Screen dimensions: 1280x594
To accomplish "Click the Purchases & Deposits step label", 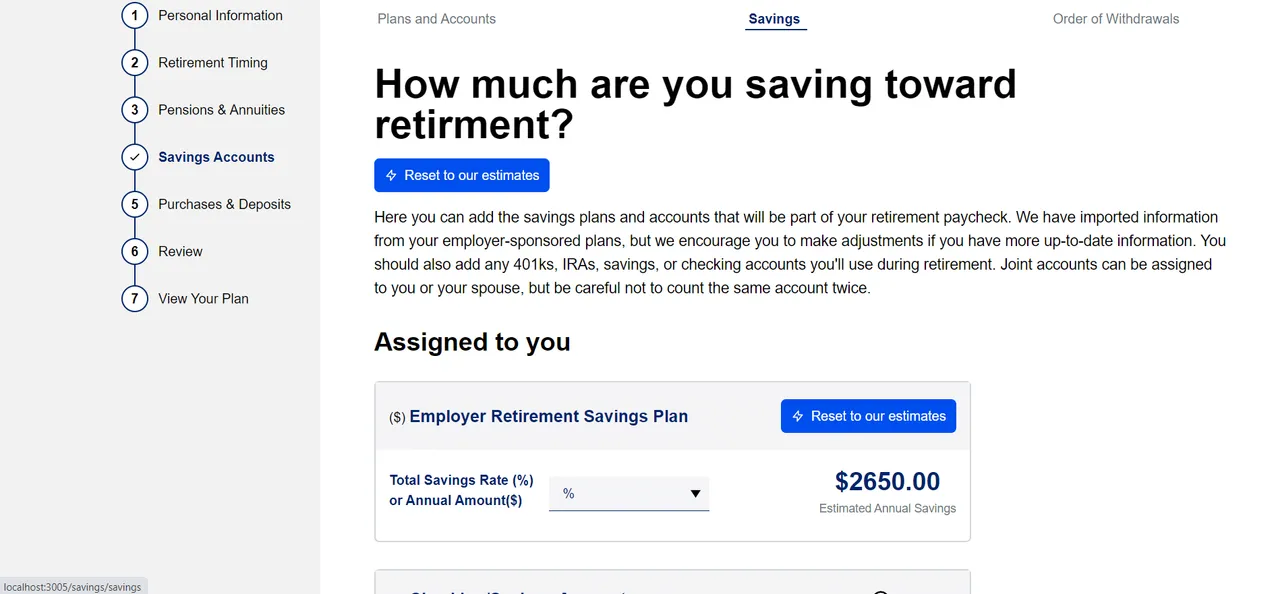I will [x=224, y=204].
